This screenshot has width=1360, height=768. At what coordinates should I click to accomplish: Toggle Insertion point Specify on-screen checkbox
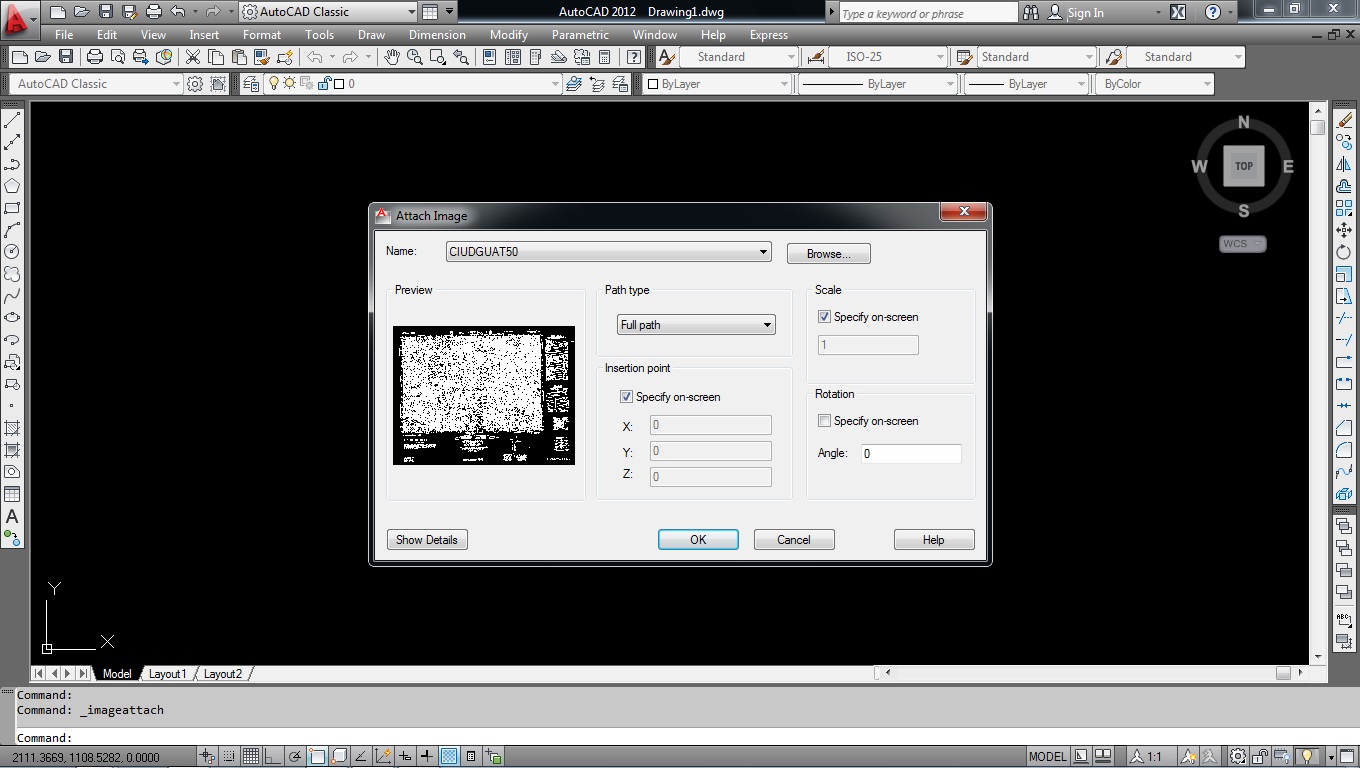626,397
